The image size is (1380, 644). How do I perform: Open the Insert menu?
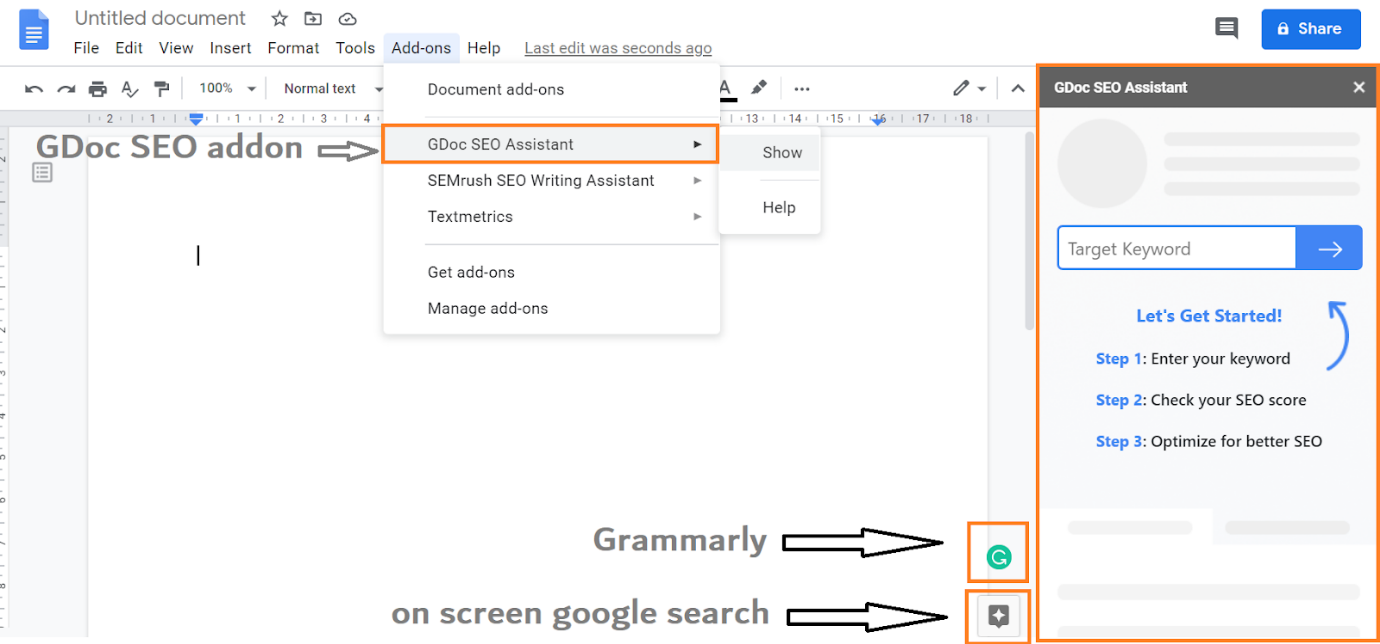(x=231, y=48)
